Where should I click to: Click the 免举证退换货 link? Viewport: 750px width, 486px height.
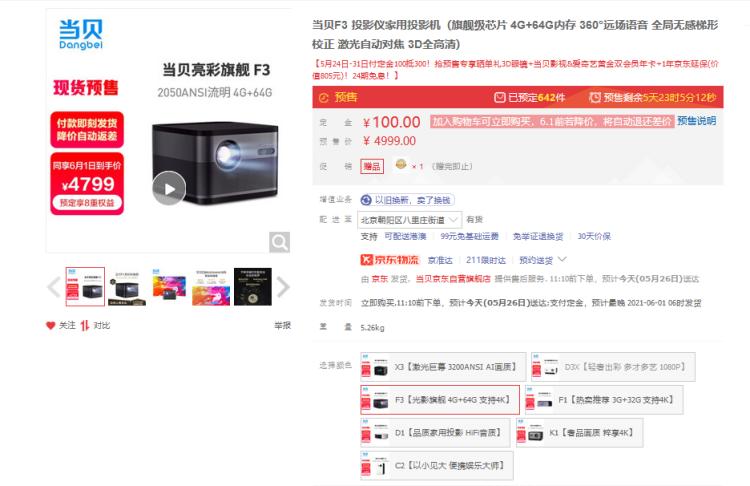point(538,236)
